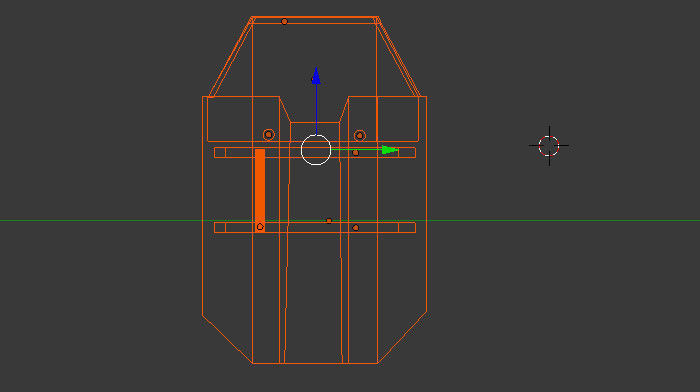The height and width of the screenshot is (392, 700).
Task: Select the right circled origin point
Action: tap(360, 135)
